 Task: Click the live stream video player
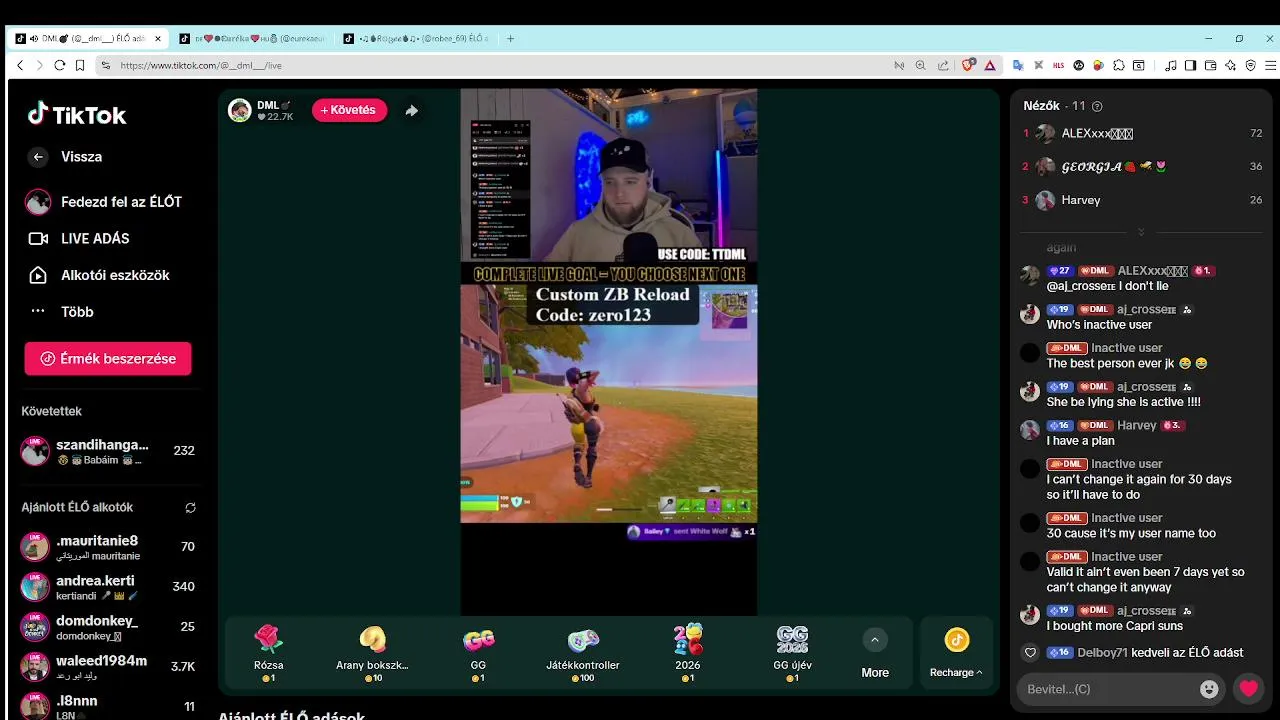[x=608, y=352]
